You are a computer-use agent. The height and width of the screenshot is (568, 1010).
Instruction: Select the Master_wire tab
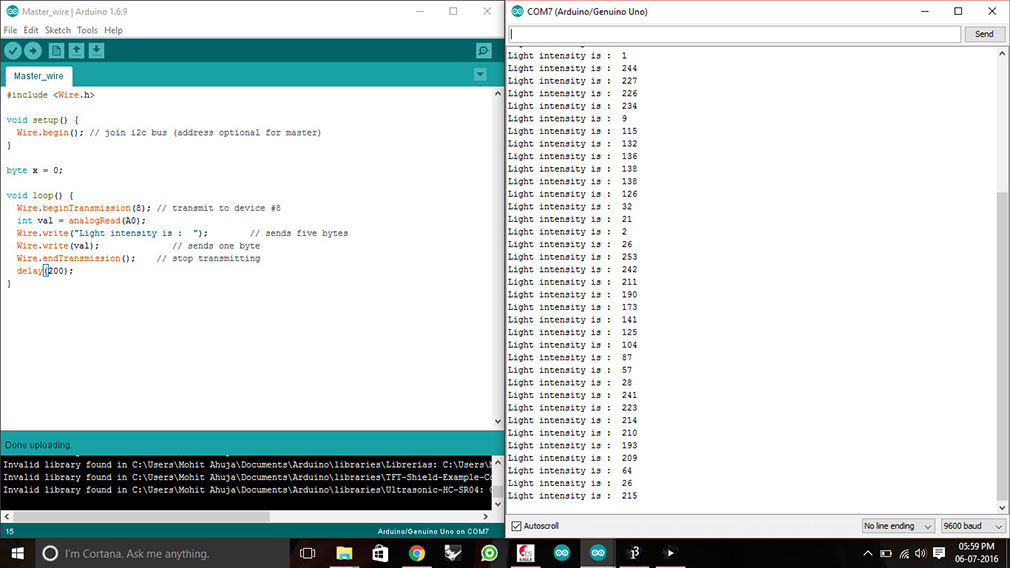coord(39,76)
